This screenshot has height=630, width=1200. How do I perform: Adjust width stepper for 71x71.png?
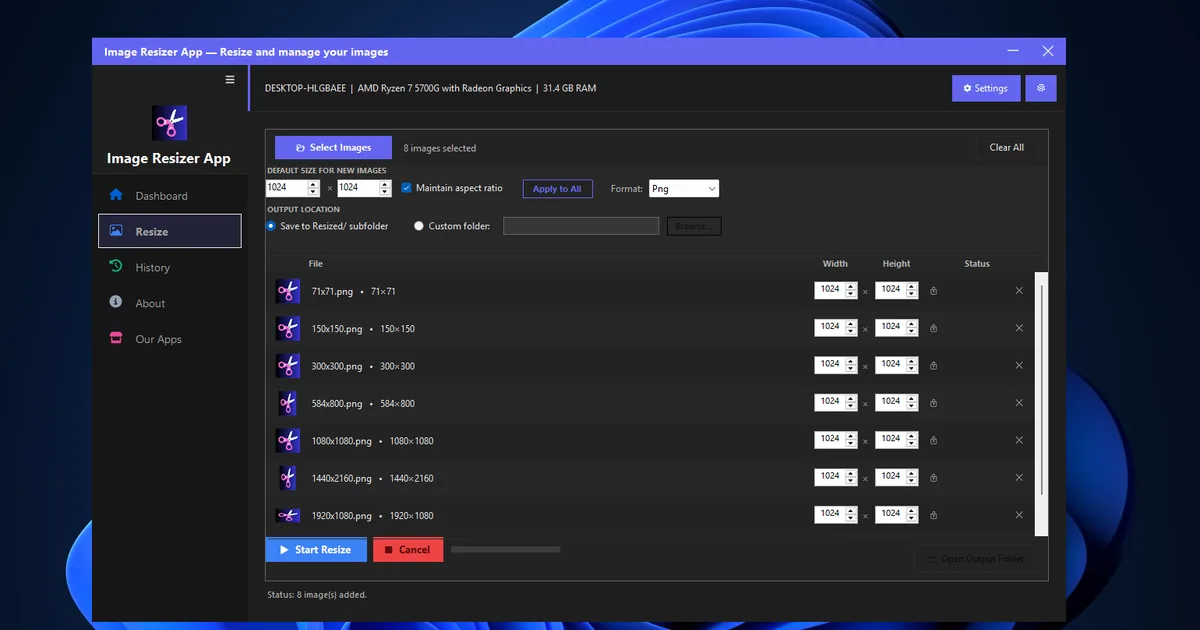pyautogui.click(x=851, y=291)
